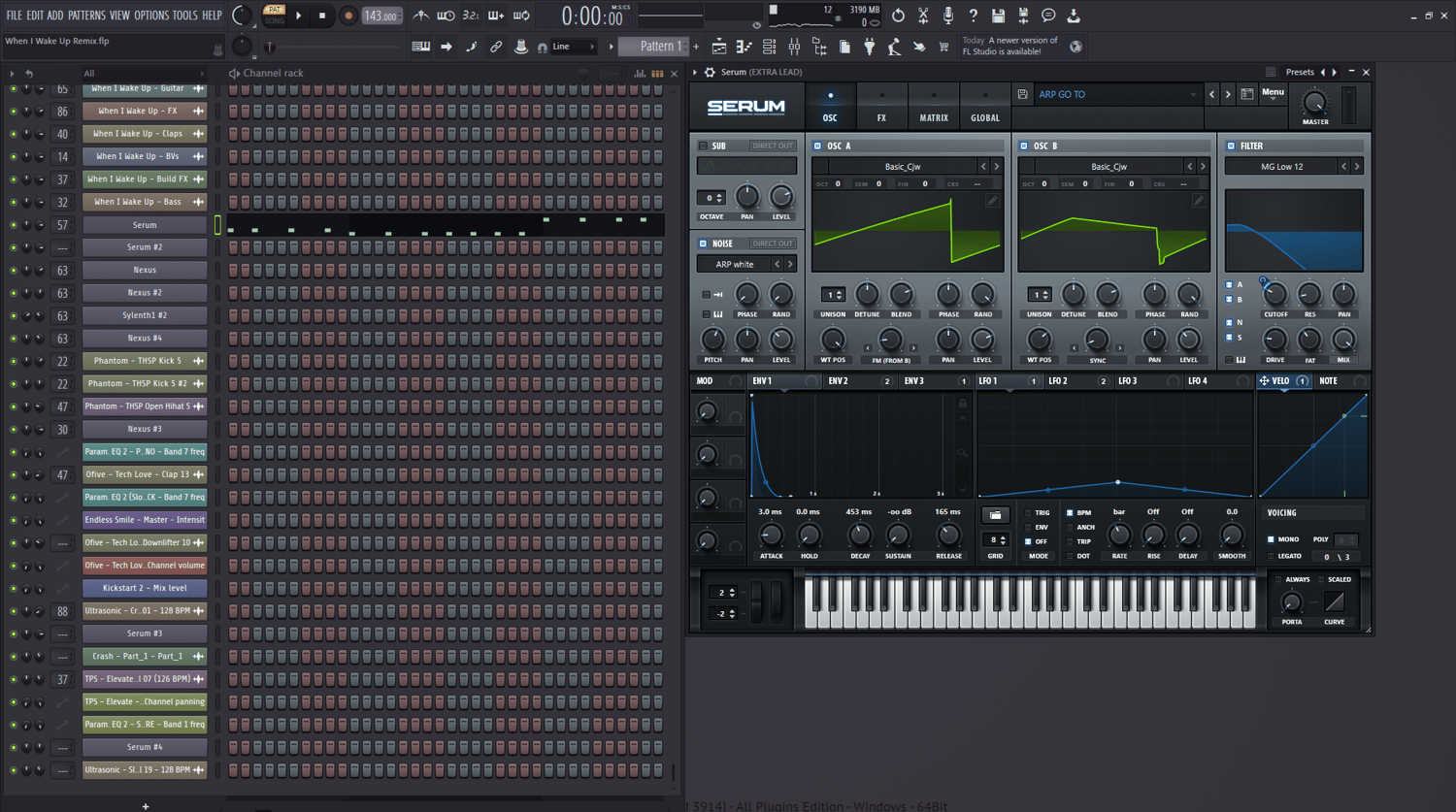Open the Pattern 1 selector

(655, 46)
